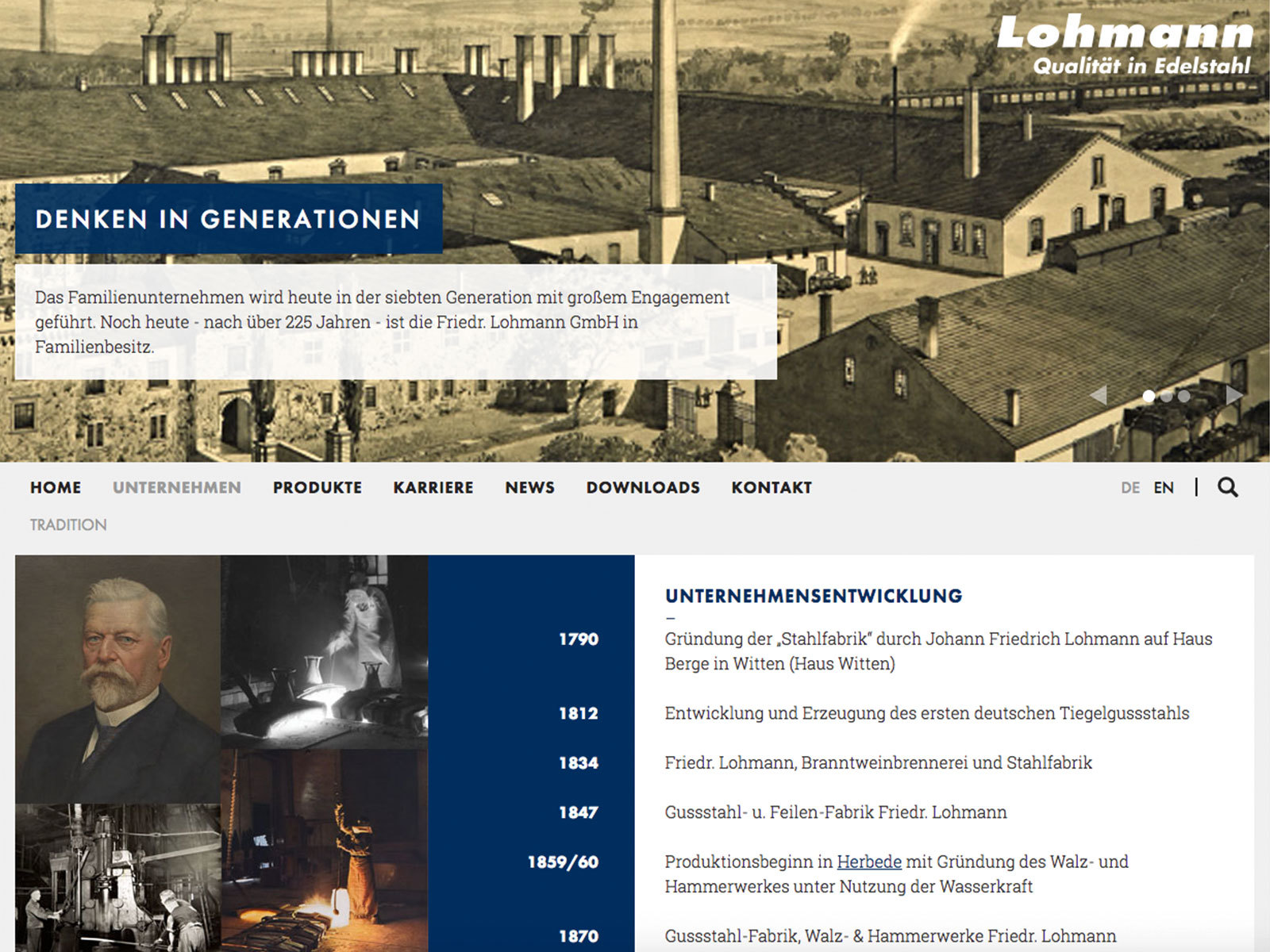Select the TRADITION submenu item

pyautogui.click(x=68, y=524)
